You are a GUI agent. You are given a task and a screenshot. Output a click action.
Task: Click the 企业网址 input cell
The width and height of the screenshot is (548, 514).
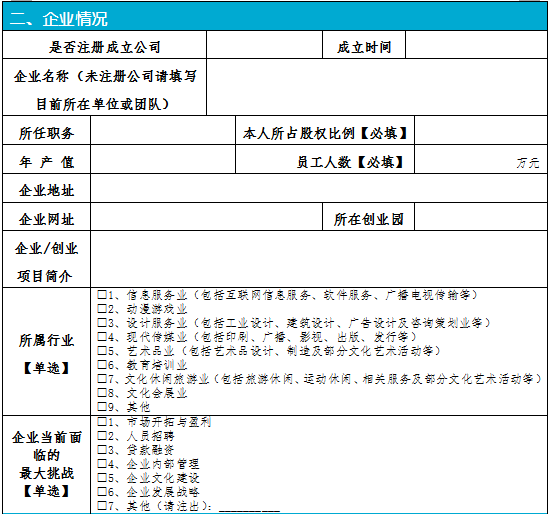(x=206, y=217)
